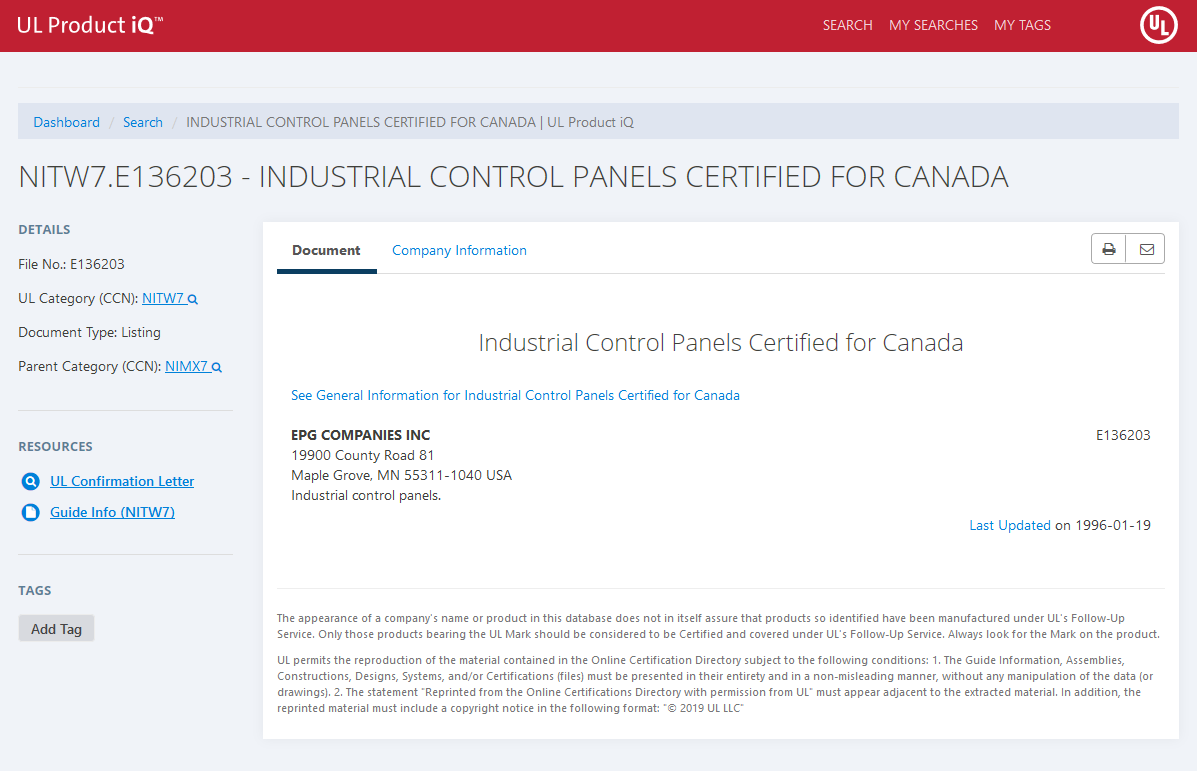
Task: Follow the Search breadcrumb link
Action: [x=143, y=122]
